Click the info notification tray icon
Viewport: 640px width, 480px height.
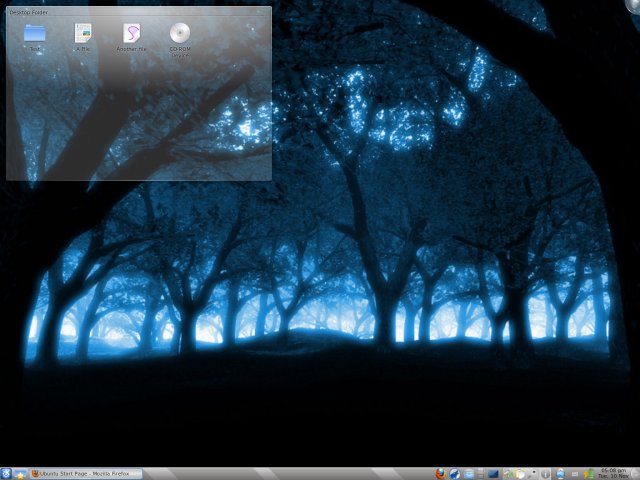tap(545, 474)
